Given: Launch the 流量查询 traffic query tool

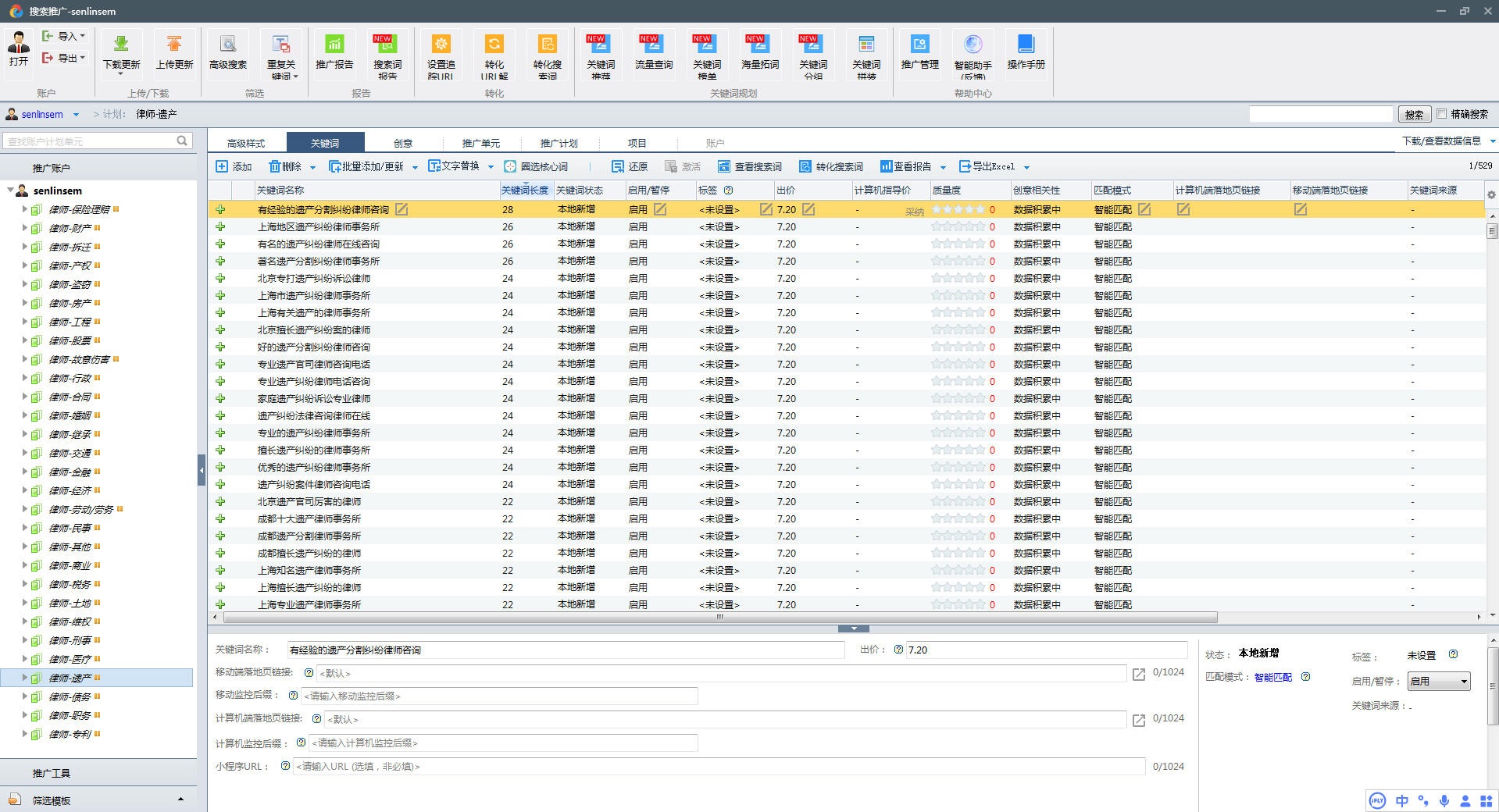Looking at the screenshot, I should tap(654, 45).
